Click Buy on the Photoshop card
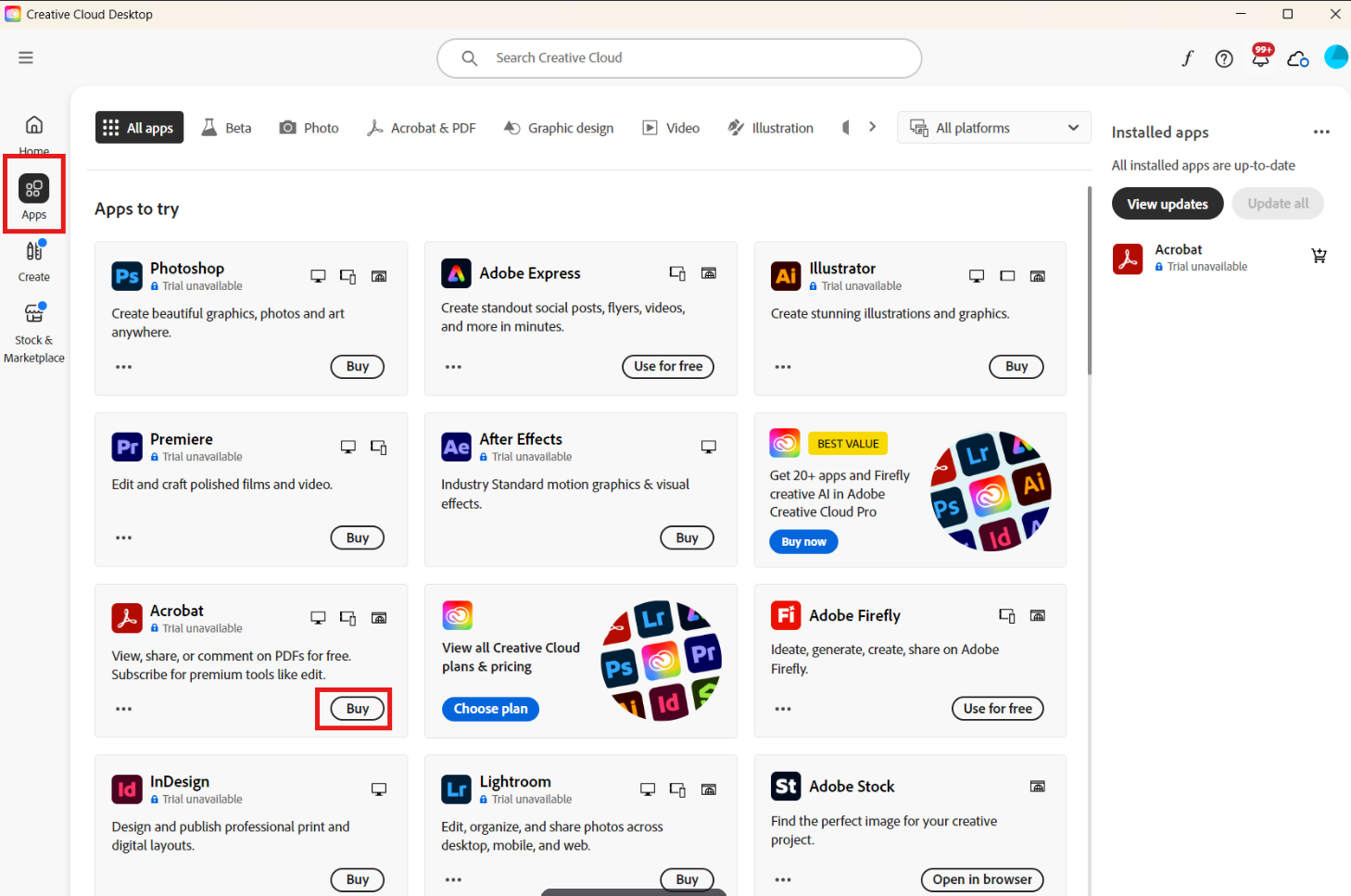 [x=358, y=367]
